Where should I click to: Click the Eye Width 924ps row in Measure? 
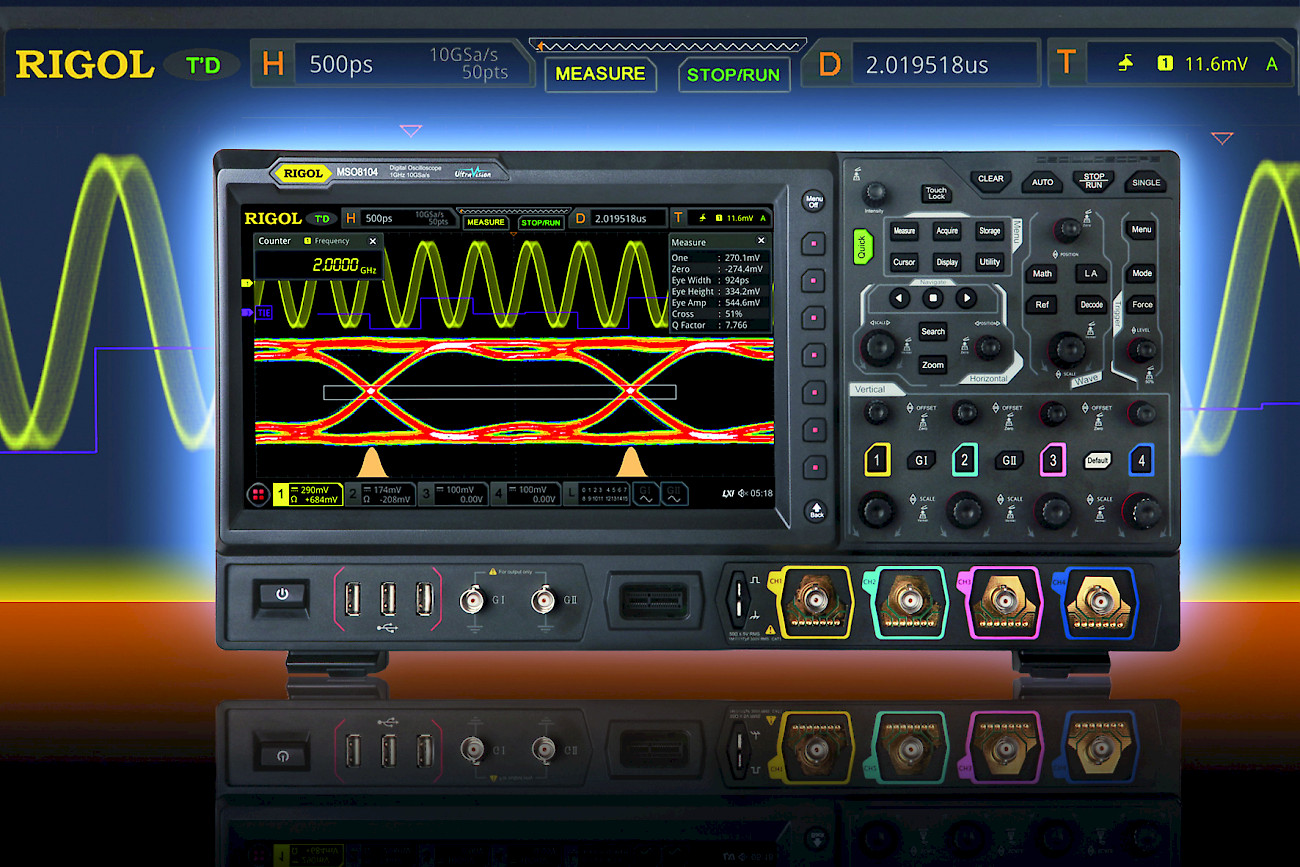tap(720, 281)
